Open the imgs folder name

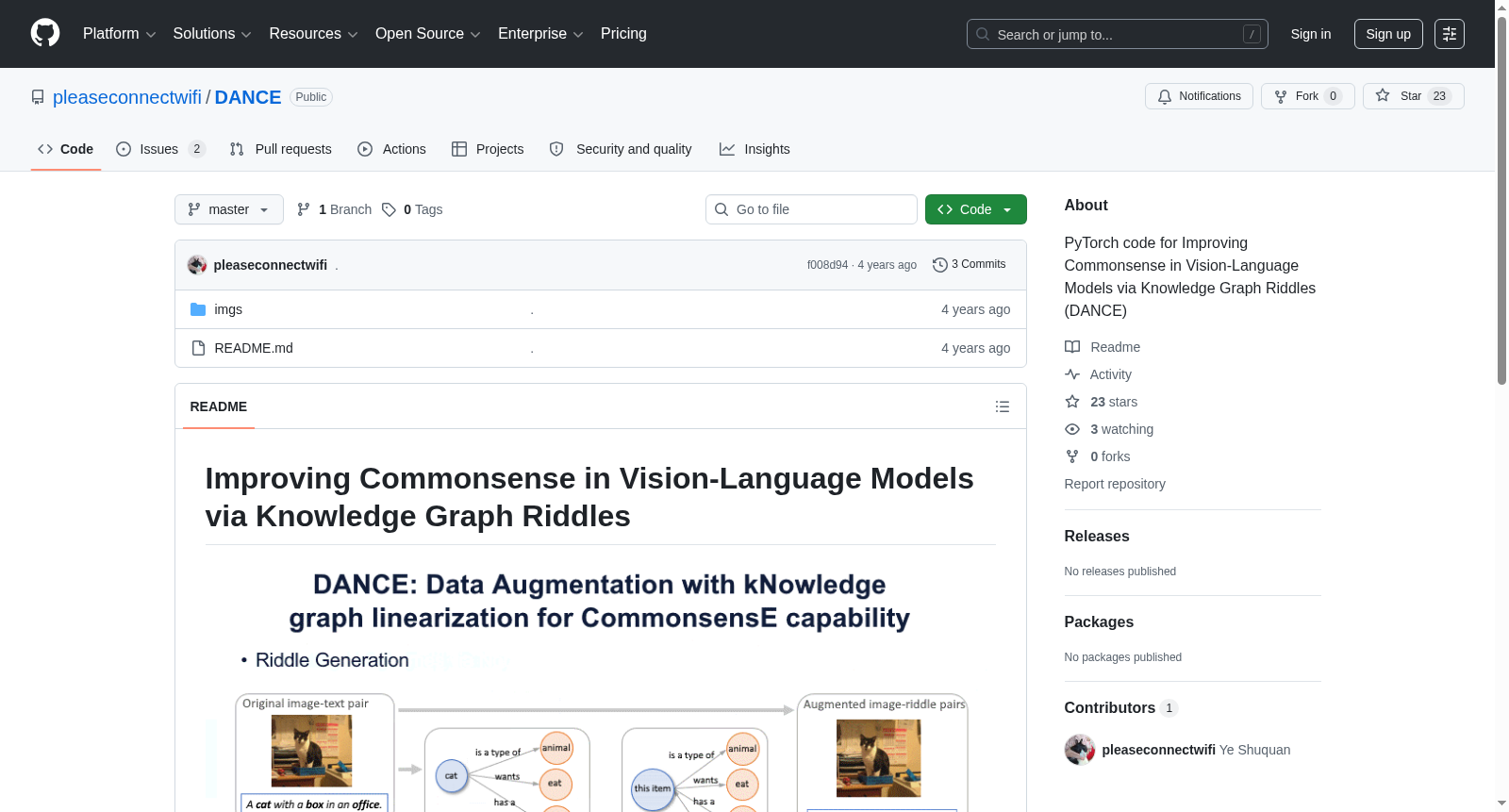[228, 309]
